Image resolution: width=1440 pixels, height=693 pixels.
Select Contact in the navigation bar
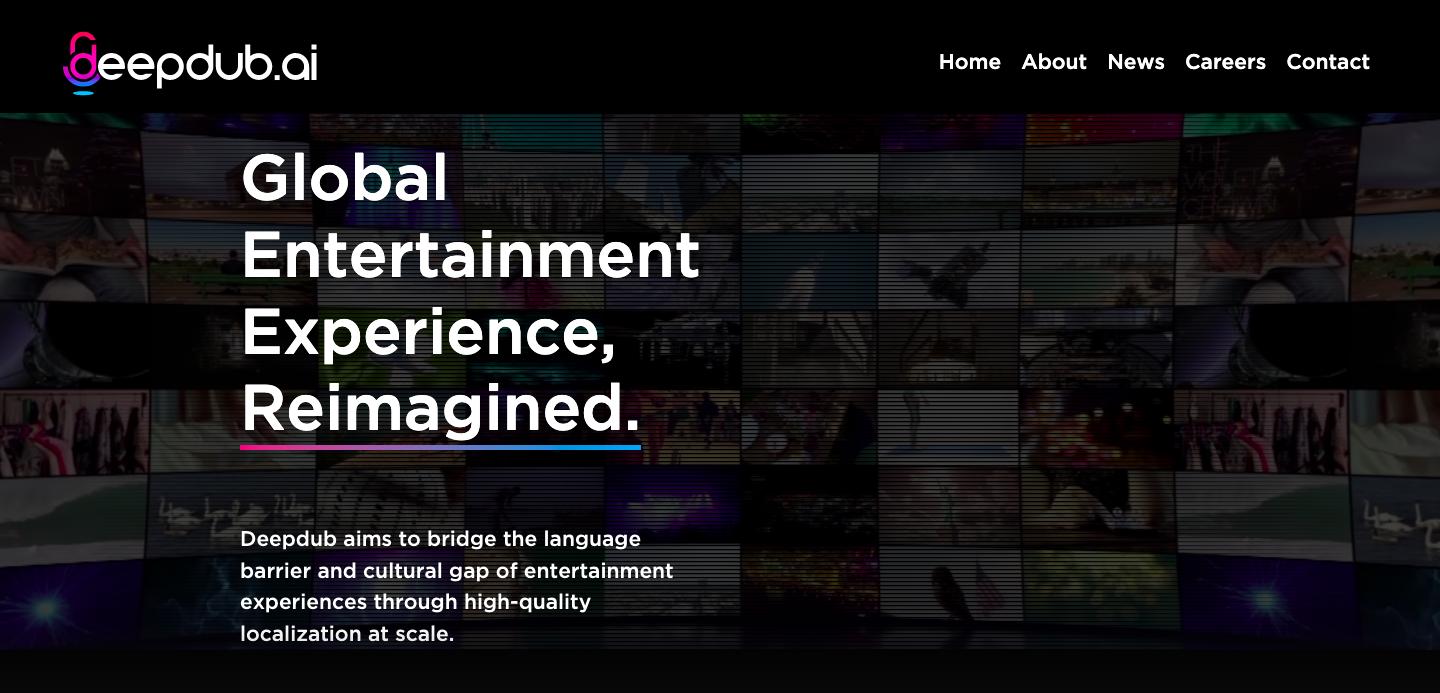(1328, 62)
